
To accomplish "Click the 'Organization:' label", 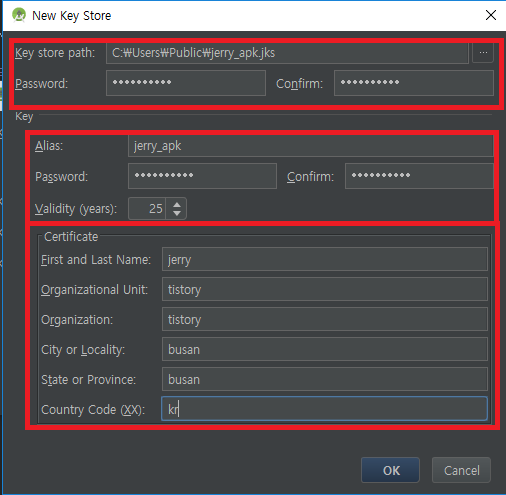I will (77, 320).
